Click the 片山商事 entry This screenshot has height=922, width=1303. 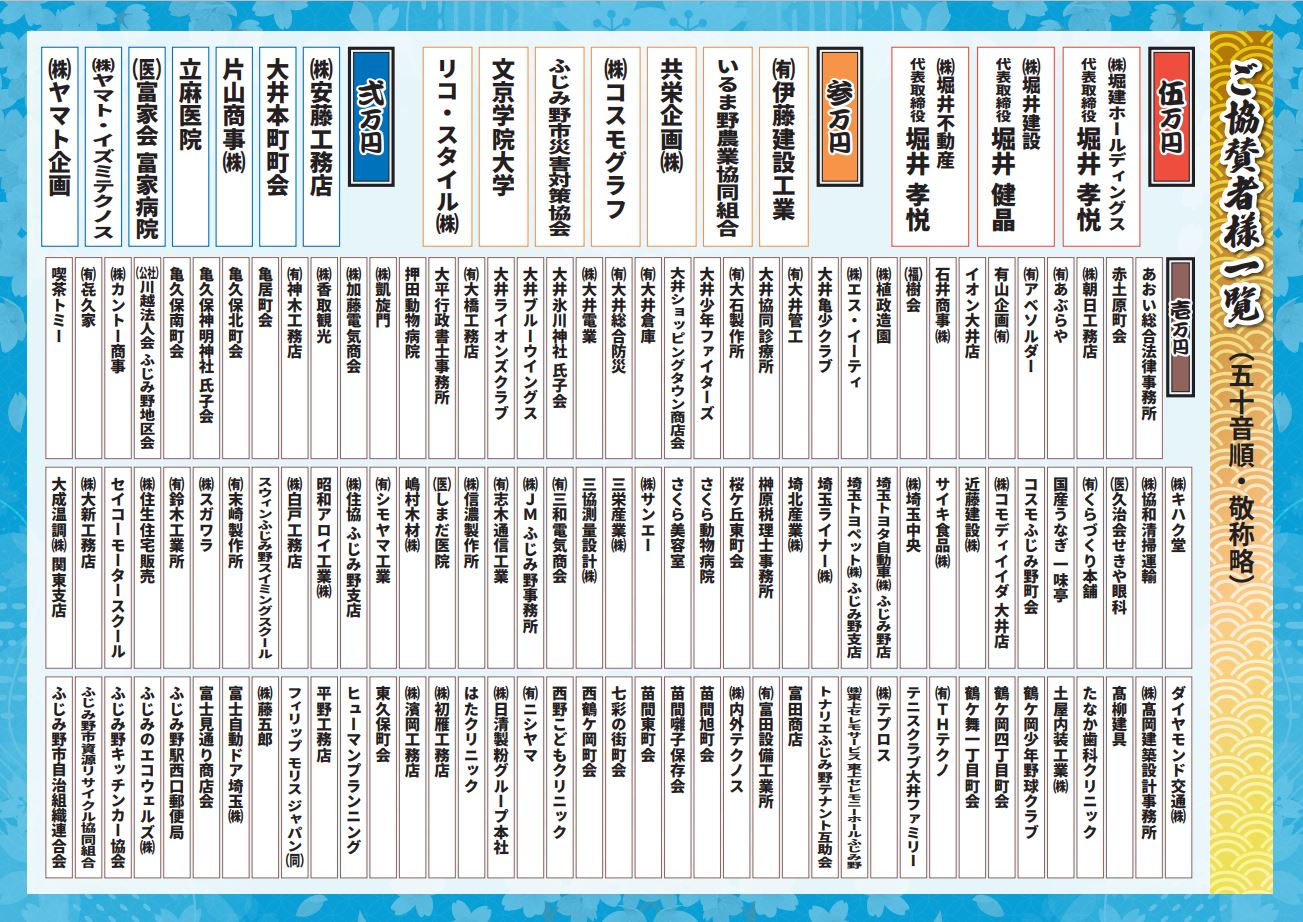pyautogui.click(x=233, y=146)
